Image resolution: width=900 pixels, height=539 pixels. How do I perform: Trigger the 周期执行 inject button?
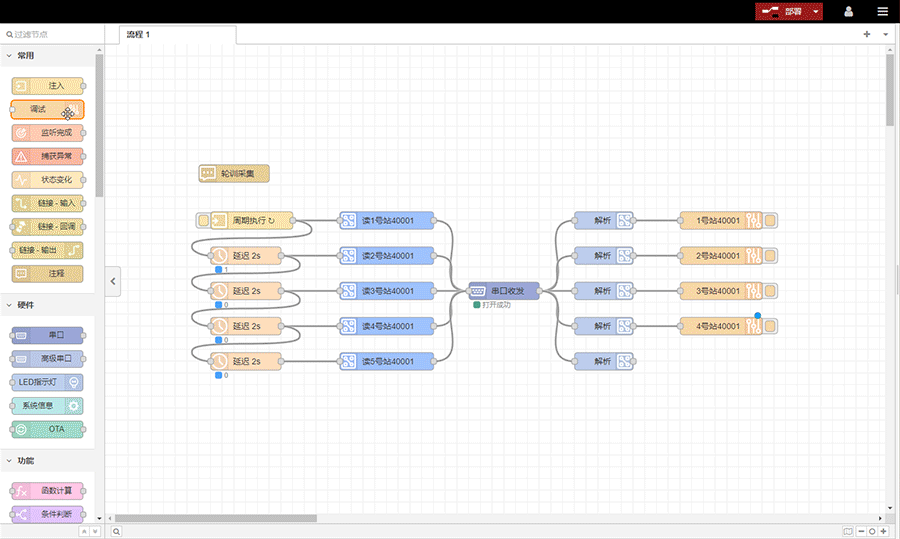click(203, 221)
